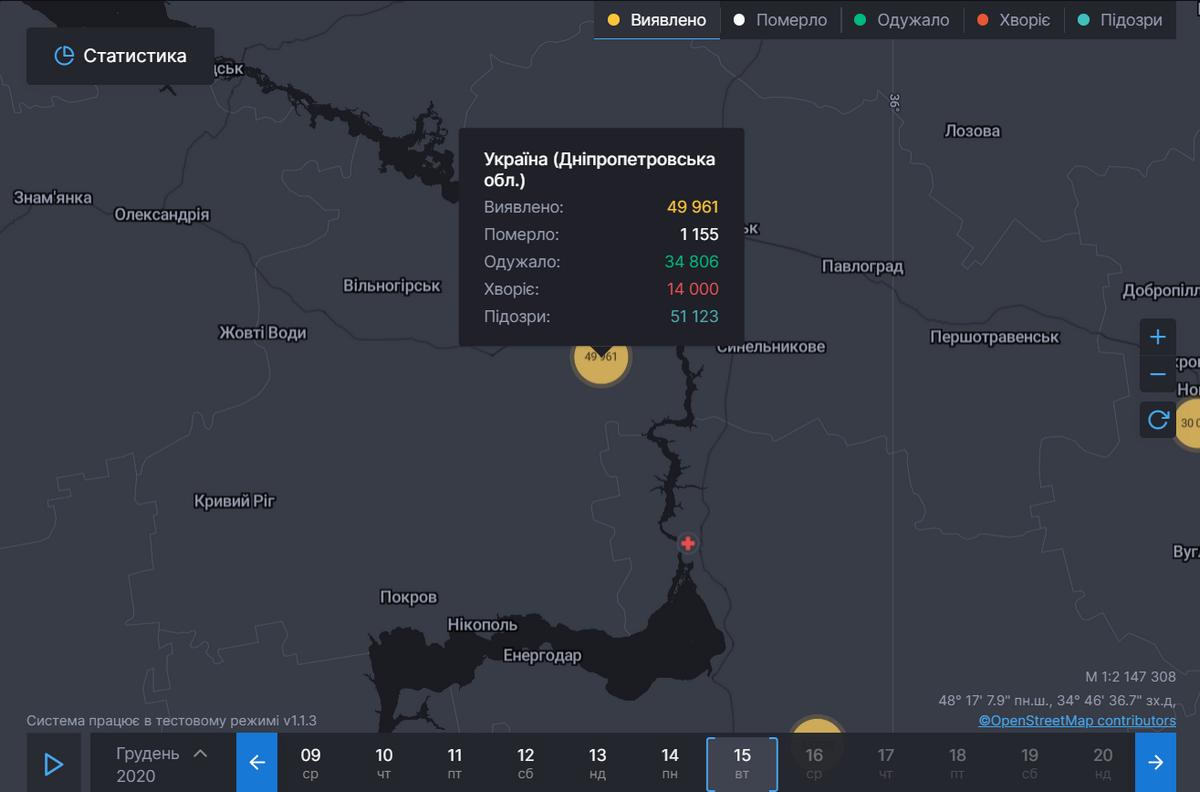Click the Хворіє value 14 000
This screenshot has width=1200, height=792.
(692, 289)
